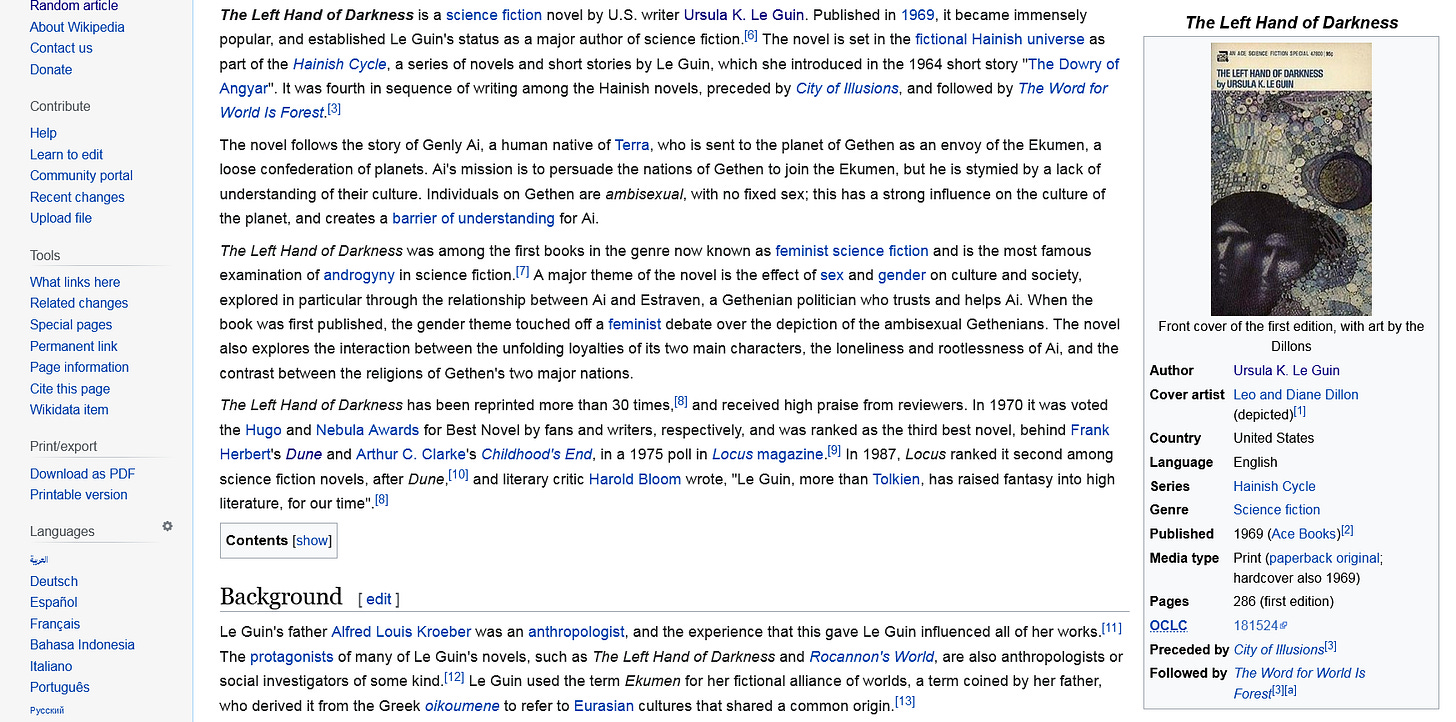Switch to the Arabic language version
Viewport: 1456px width, 722px height.
39,560
